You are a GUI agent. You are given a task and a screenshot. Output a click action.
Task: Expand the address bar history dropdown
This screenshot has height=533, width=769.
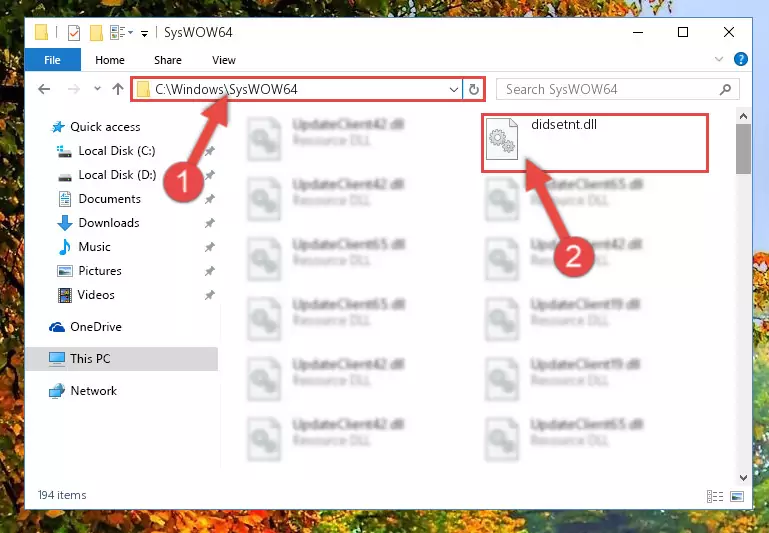(454, 89)
